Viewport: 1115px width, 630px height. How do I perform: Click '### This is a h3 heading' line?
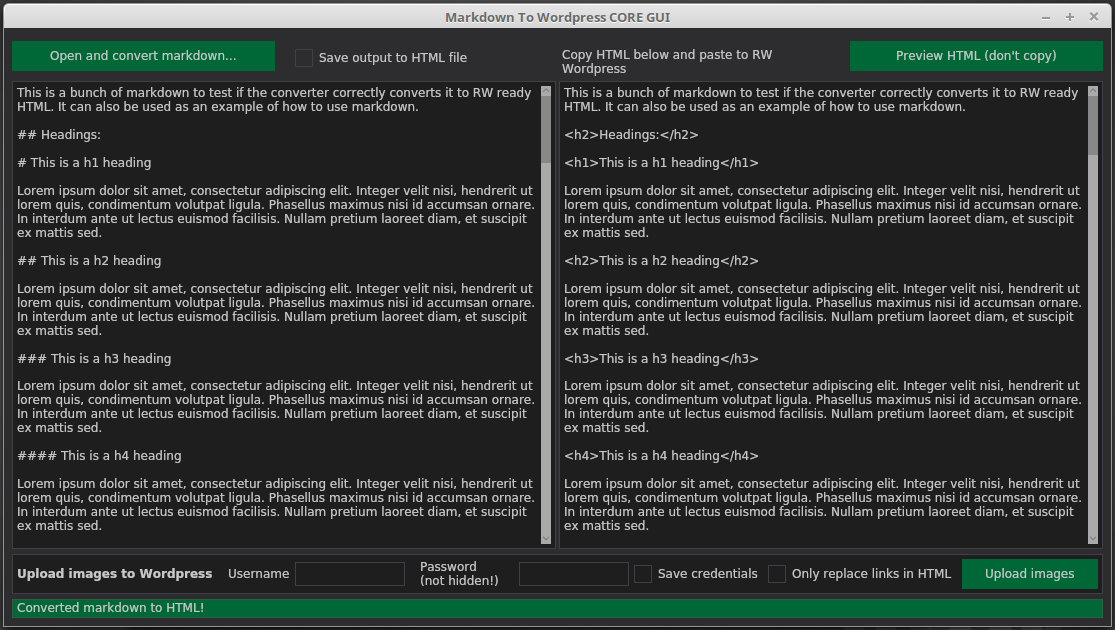(94, 358)
